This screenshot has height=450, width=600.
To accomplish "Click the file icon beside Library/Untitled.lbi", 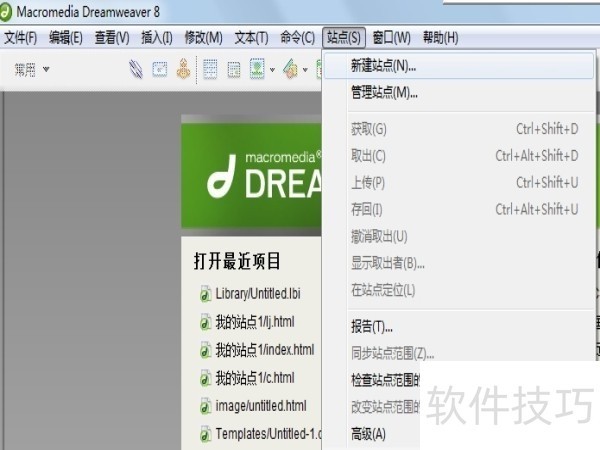I will pos(205,294).
